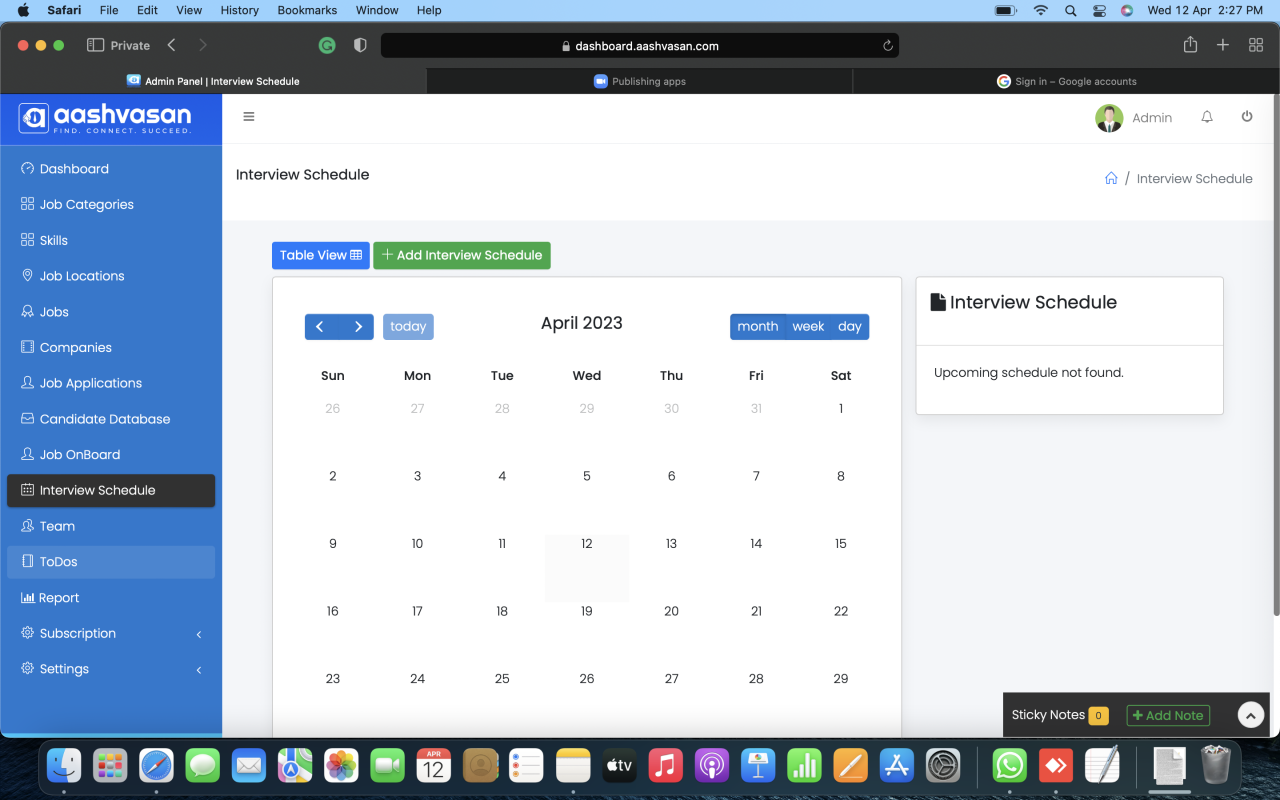Image resolution: width=1280 pixels, height=800 pixels.
Task: Click the power logout icon
Action: pos(1247,117)
